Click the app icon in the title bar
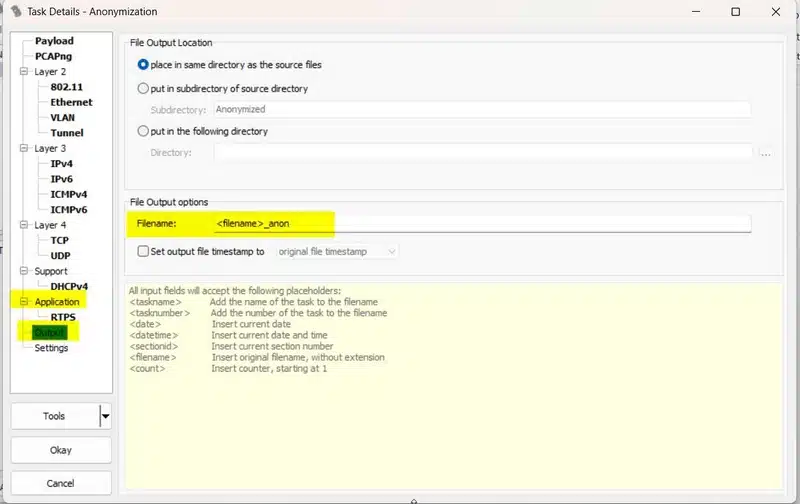Screen dimensions: 800x504 coord(16,11)
